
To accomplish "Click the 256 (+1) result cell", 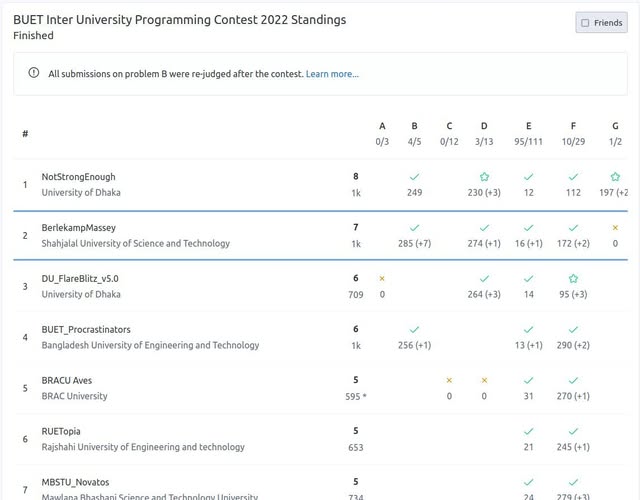I will pyautogui.click(x=414, y=345).
